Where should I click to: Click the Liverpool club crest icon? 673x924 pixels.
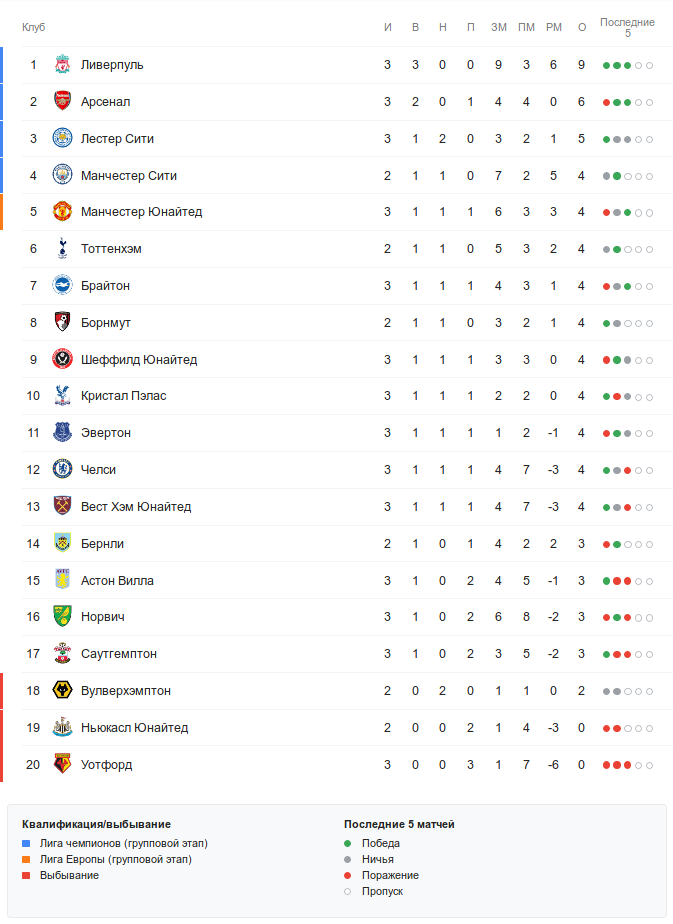click(x=63, y=65)
